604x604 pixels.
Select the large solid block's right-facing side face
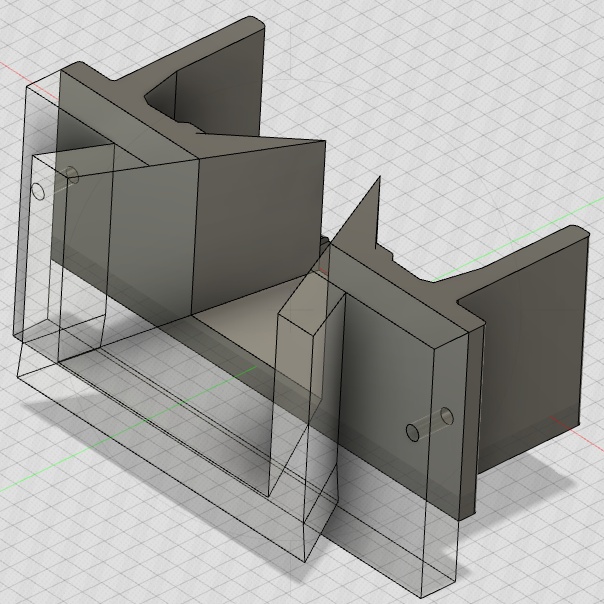click(258, 227)
